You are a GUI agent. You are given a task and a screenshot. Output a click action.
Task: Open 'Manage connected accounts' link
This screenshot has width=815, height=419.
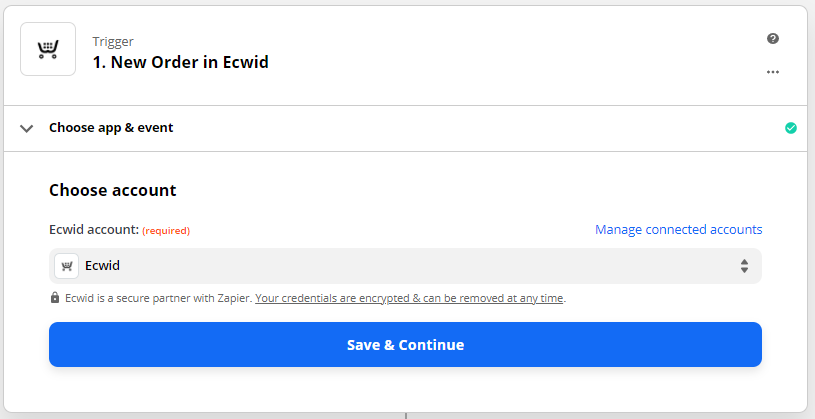[678, 230]
